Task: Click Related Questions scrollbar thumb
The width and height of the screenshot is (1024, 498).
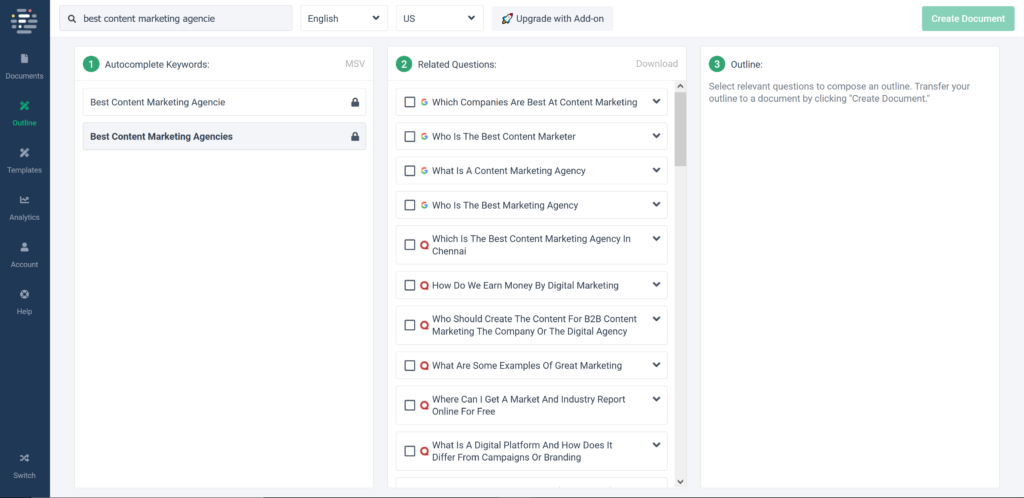Action: (680, 129)
